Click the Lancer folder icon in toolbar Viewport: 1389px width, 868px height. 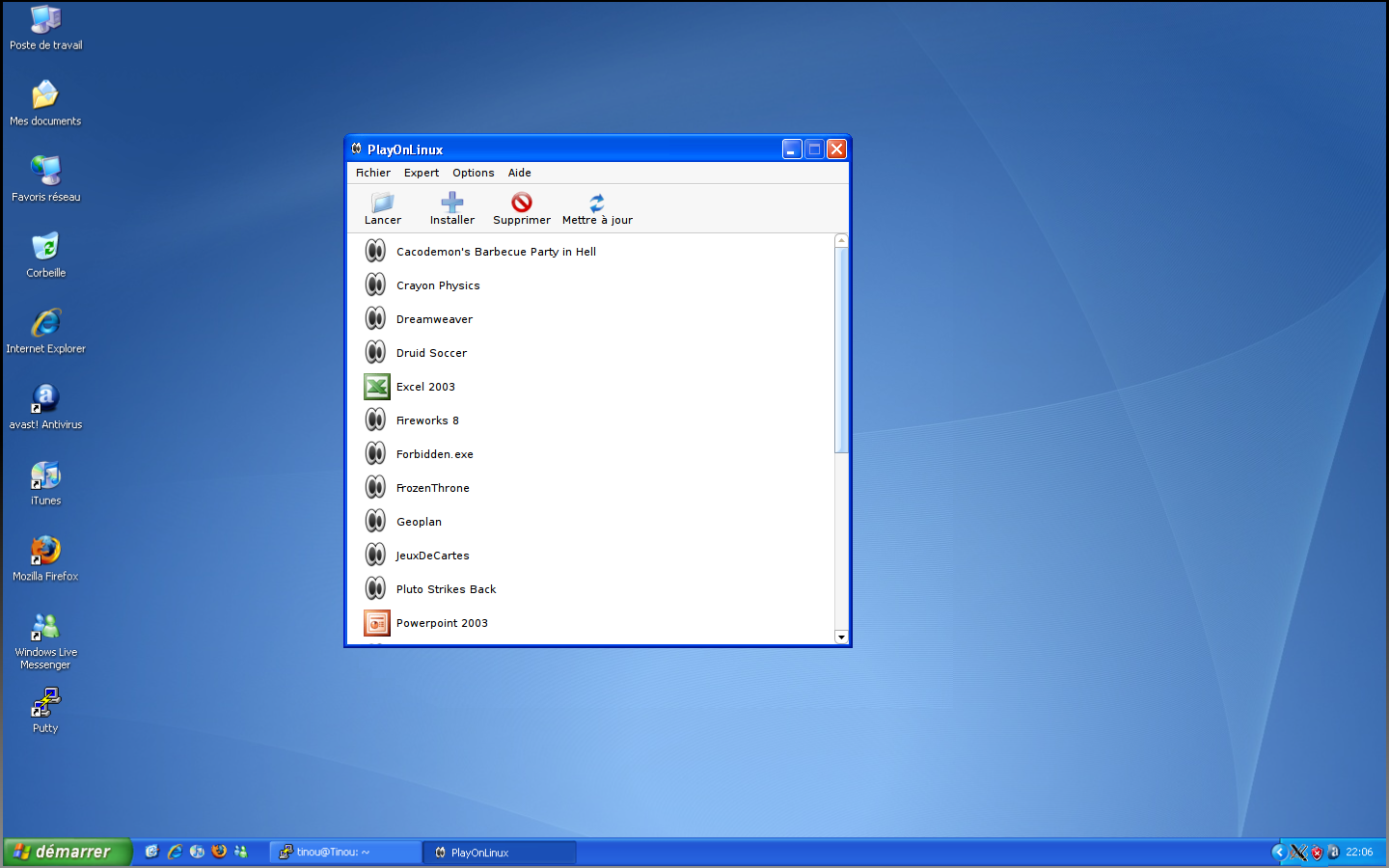[383, 203]
